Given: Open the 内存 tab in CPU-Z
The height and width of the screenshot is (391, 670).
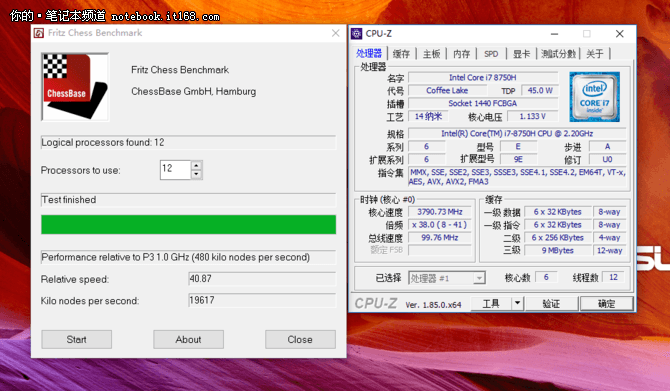Looking at the screenshot, I should 461,54.
